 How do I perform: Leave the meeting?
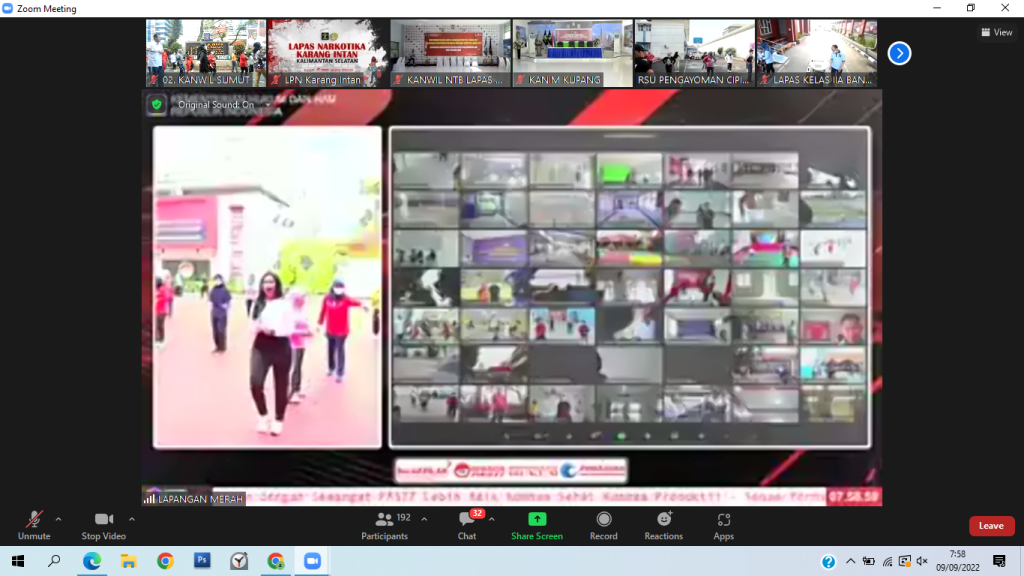click(990, 526)
